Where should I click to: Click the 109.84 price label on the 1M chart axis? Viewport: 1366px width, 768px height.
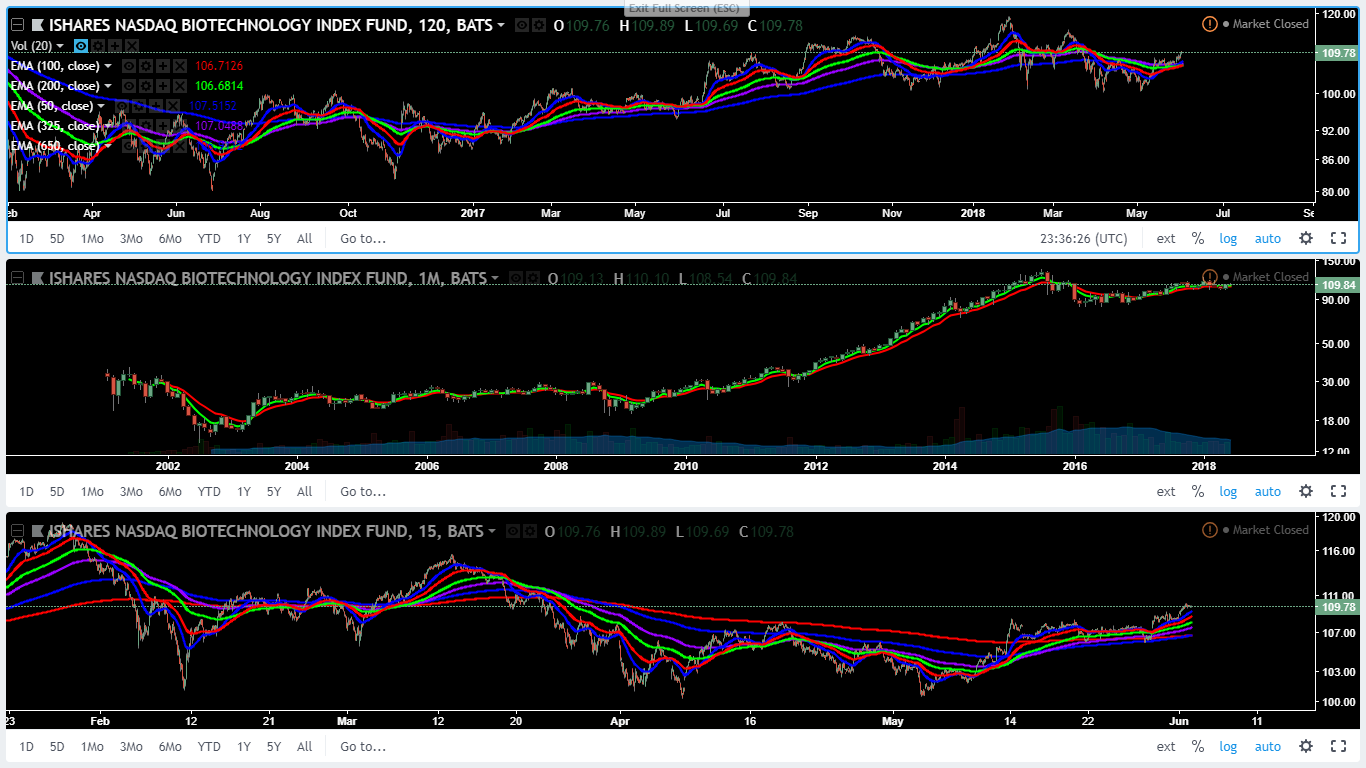coord(1335,285)
